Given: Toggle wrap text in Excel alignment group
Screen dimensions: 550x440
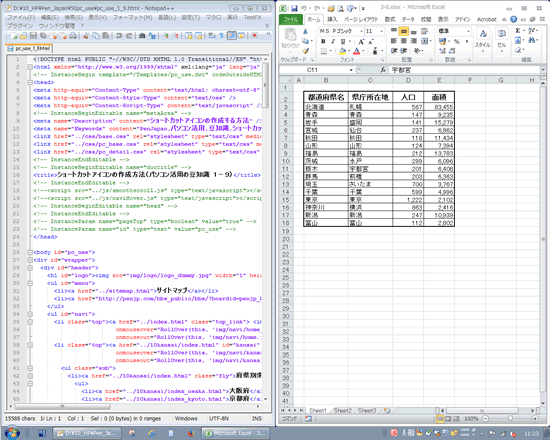Looking at the screenshot, I should (x=424, y=32).
